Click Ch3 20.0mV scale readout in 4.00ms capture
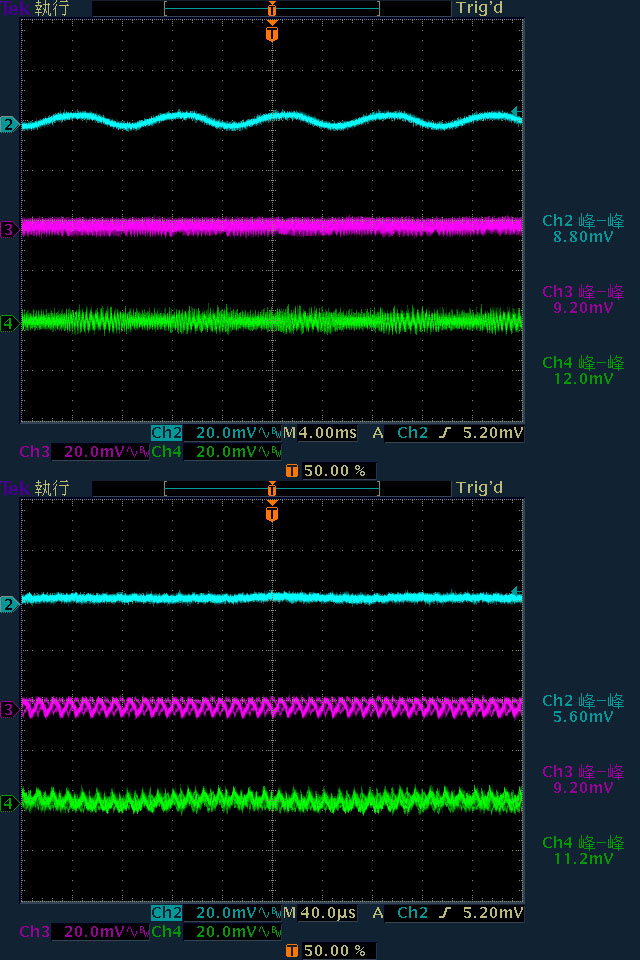Image resolution: width=640 pixels, height=960 pixels. click(x=100, y=452)
